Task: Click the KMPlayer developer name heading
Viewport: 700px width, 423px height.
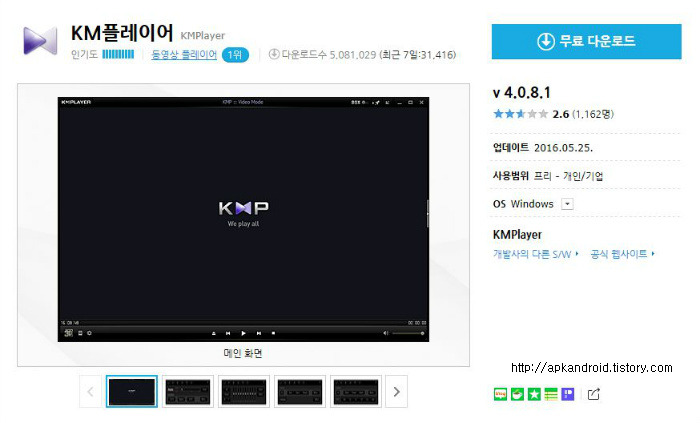Action: coord(517,234)
